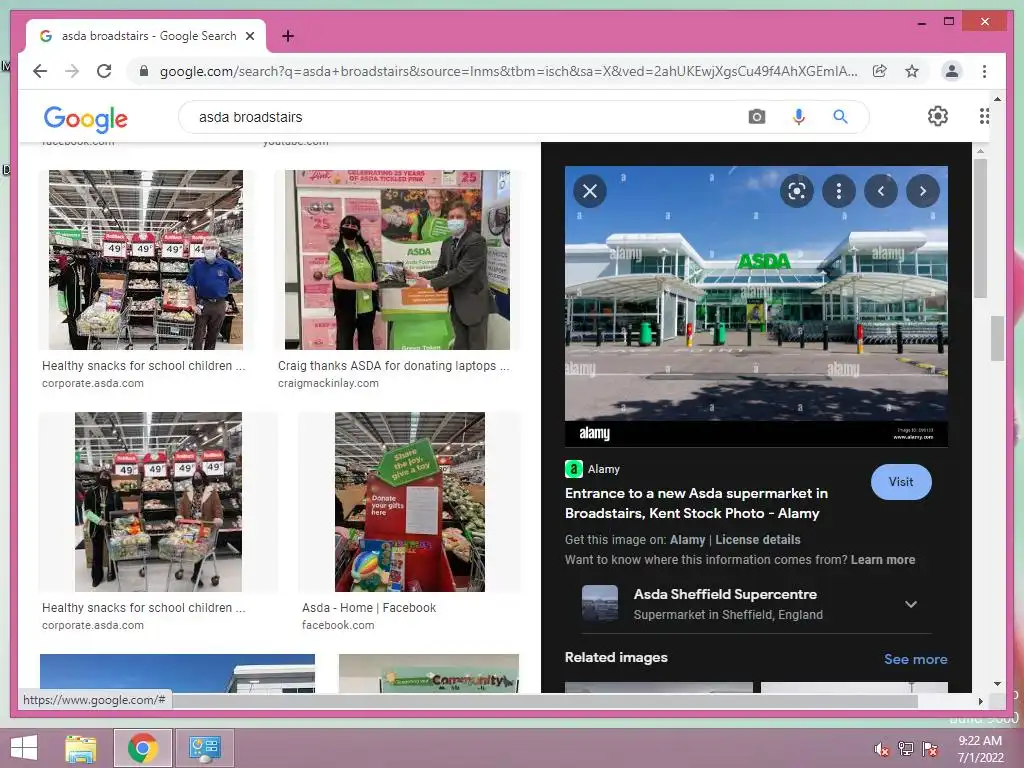Screen dimensions: 1024x768
Task: Click the browser forward arrow
Action: [x=72, y=71]
